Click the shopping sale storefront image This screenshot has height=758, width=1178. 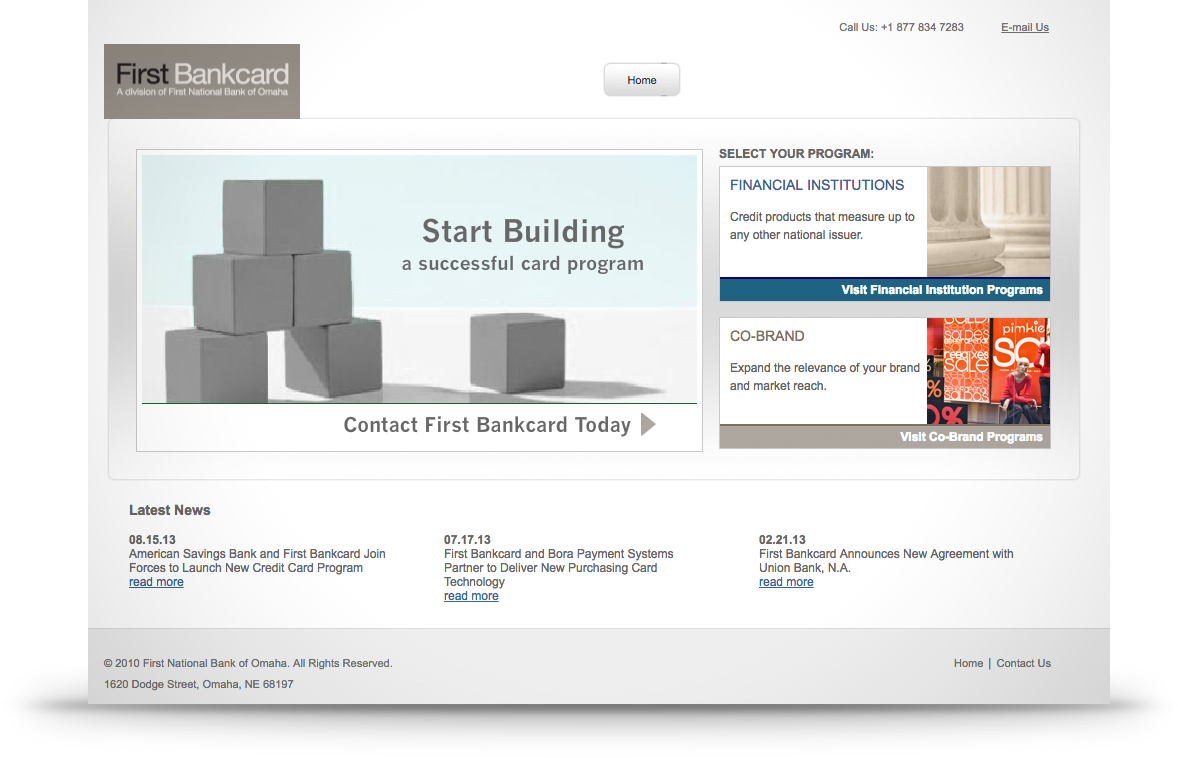pos(988,371)
